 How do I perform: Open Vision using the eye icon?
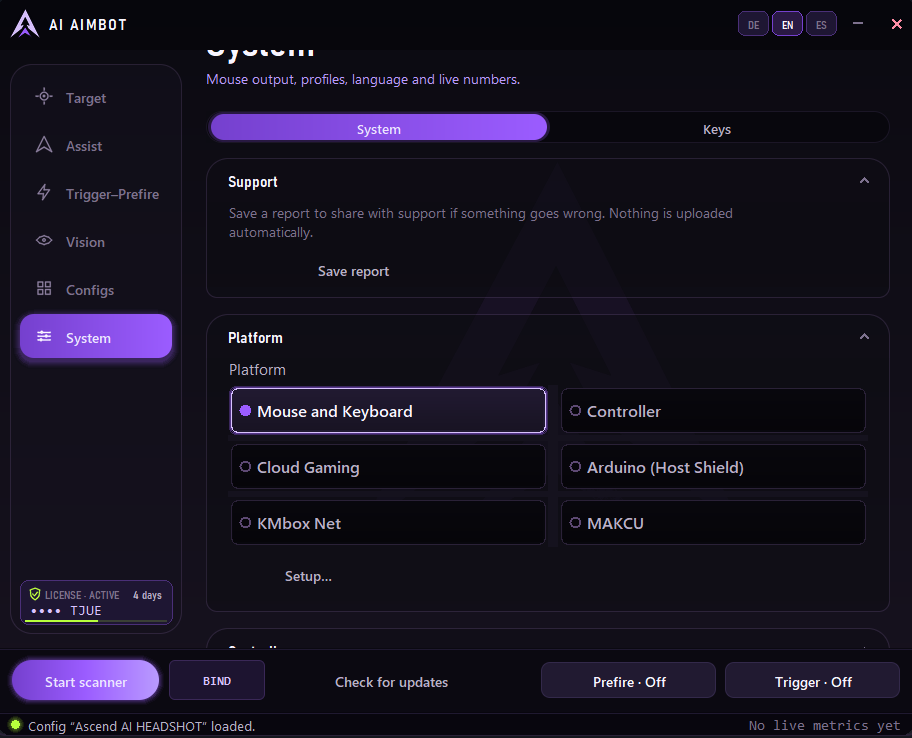(x=44, y=241)
